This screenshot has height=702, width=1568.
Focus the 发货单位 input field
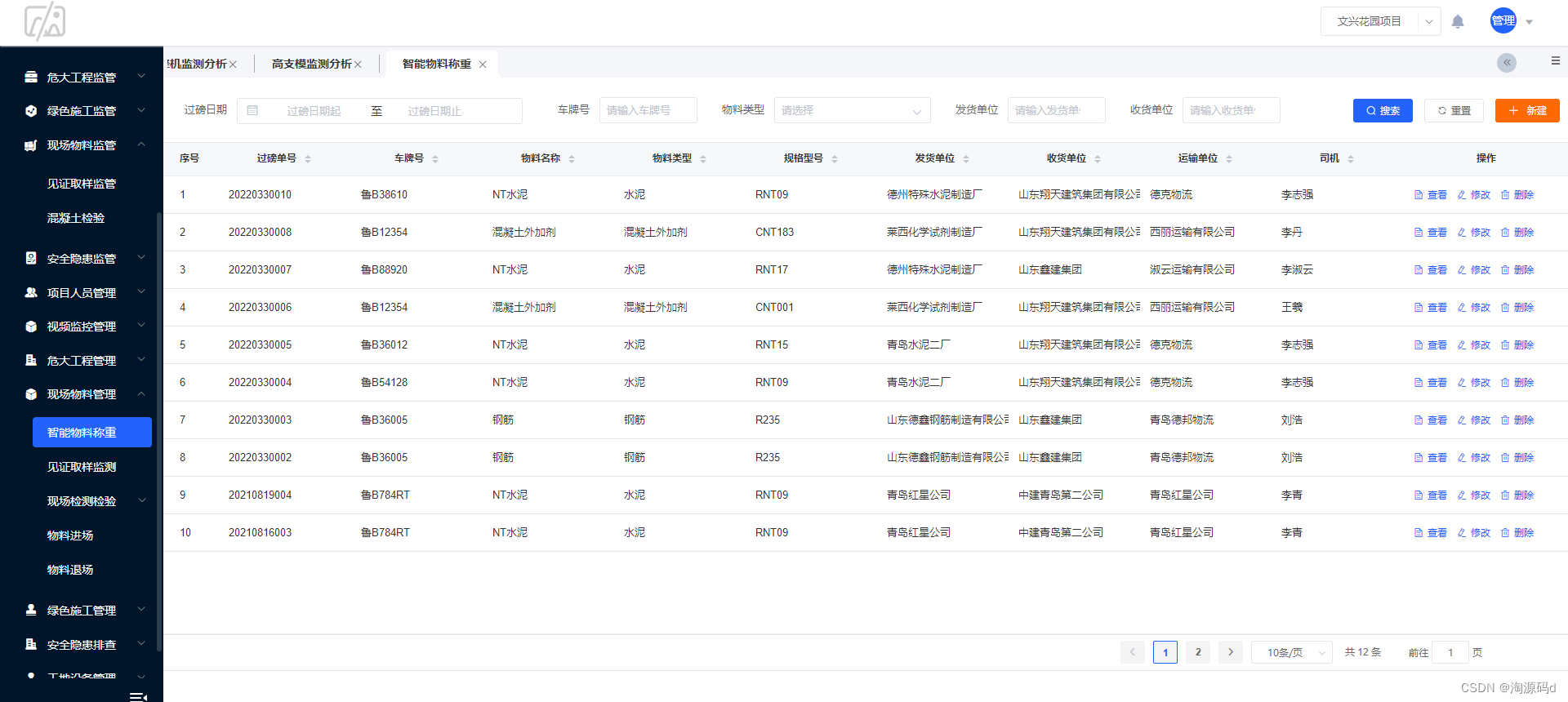[1057, 110]
